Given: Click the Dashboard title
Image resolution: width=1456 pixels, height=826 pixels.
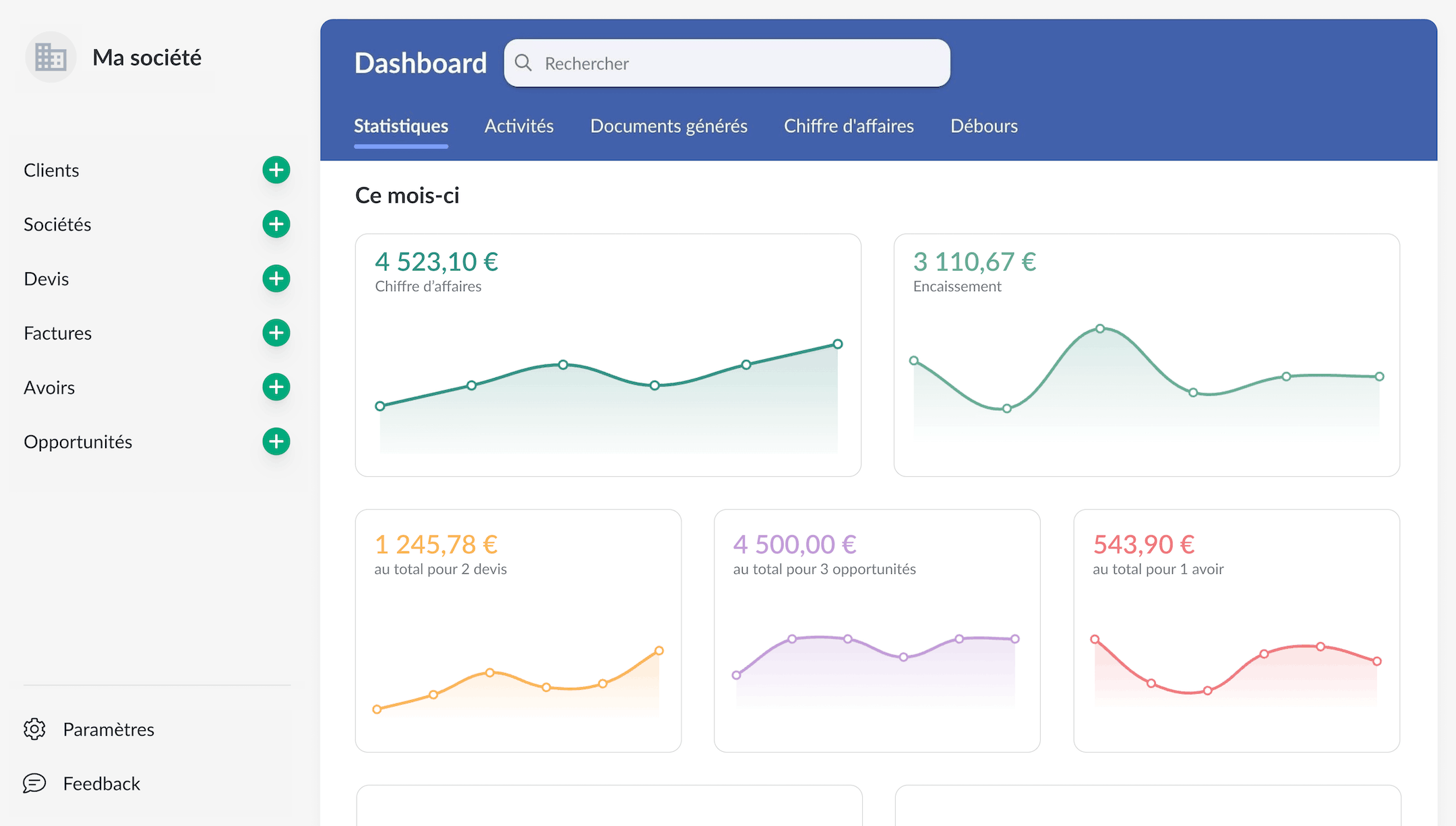Looking at the screenshot, I should tap(421, 63).
